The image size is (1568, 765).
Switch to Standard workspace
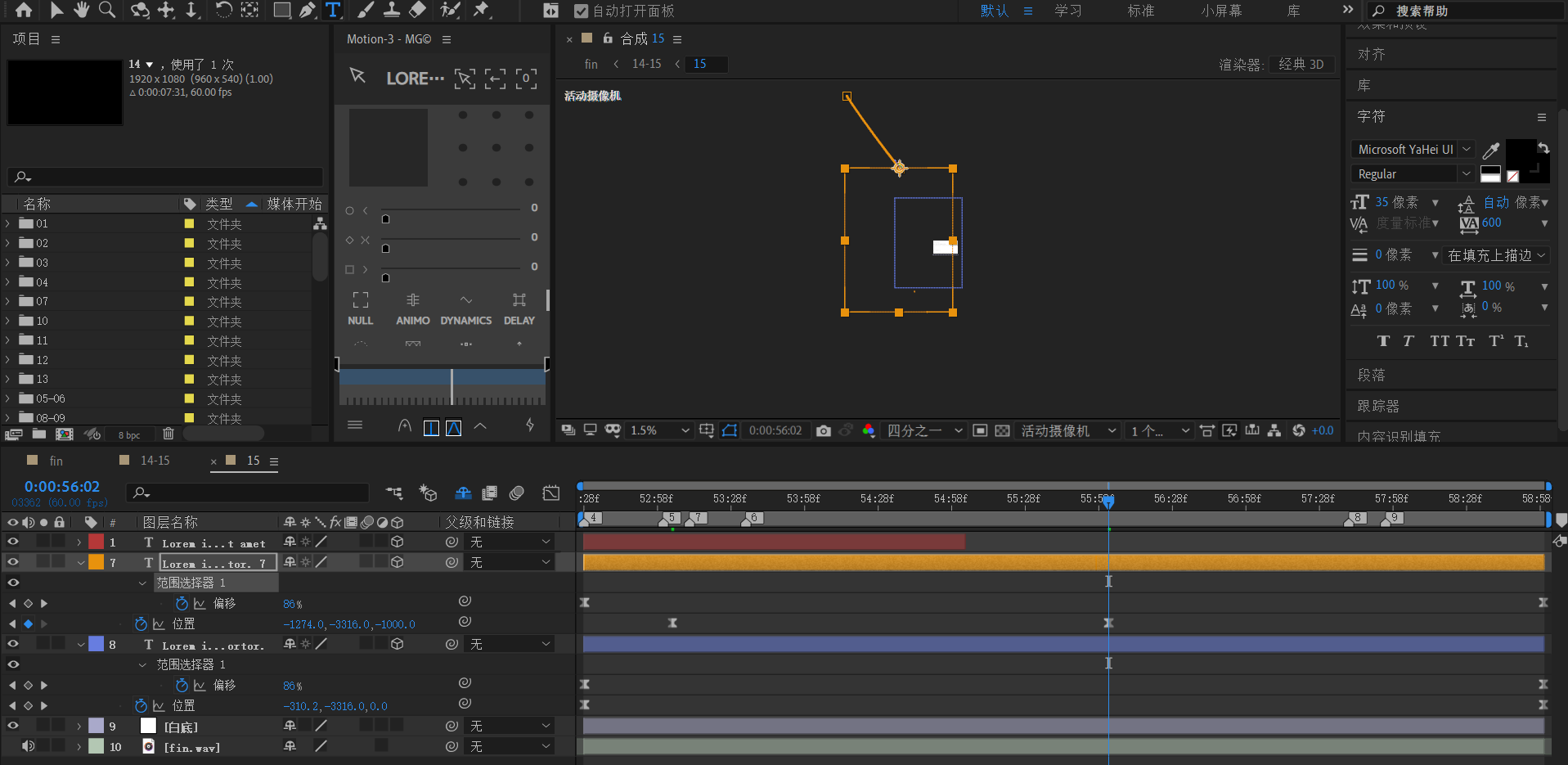tap(1141, 11)
